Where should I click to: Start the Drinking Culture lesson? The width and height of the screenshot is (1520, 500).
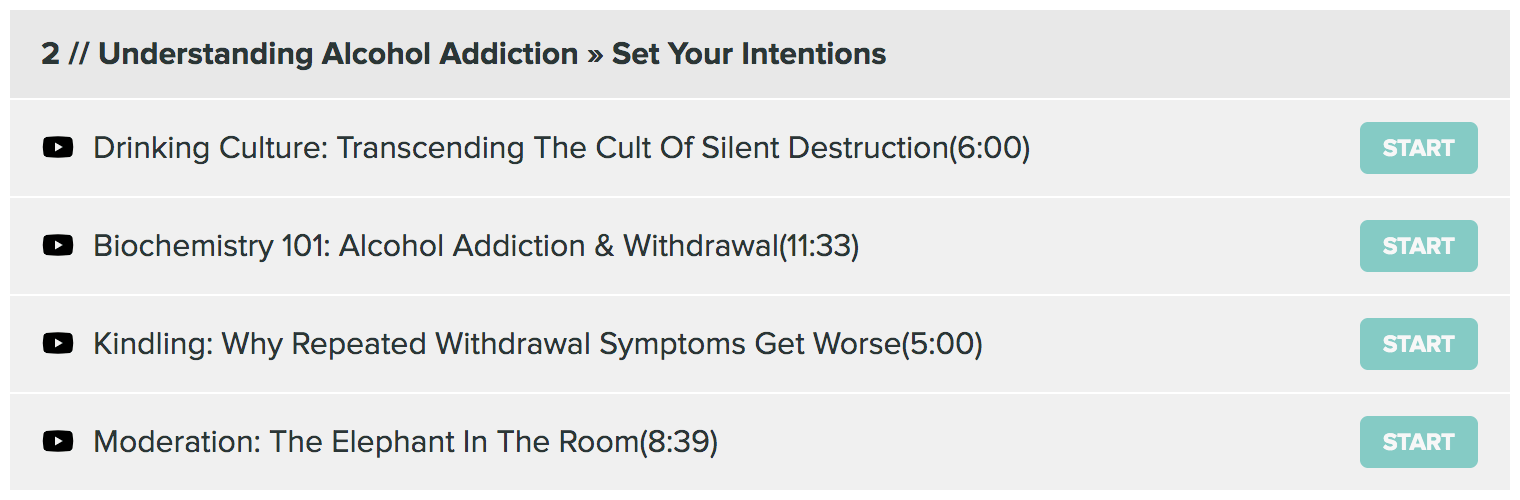[1418, 148]
